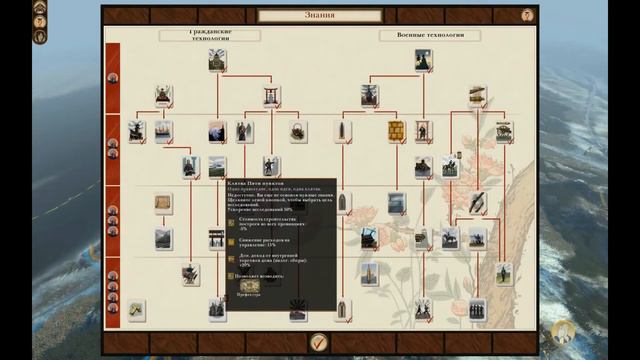Choose the lone soldier on field technology
Image resolution: width=640 pixels, height=360 pixels.
tap(504, 274)
